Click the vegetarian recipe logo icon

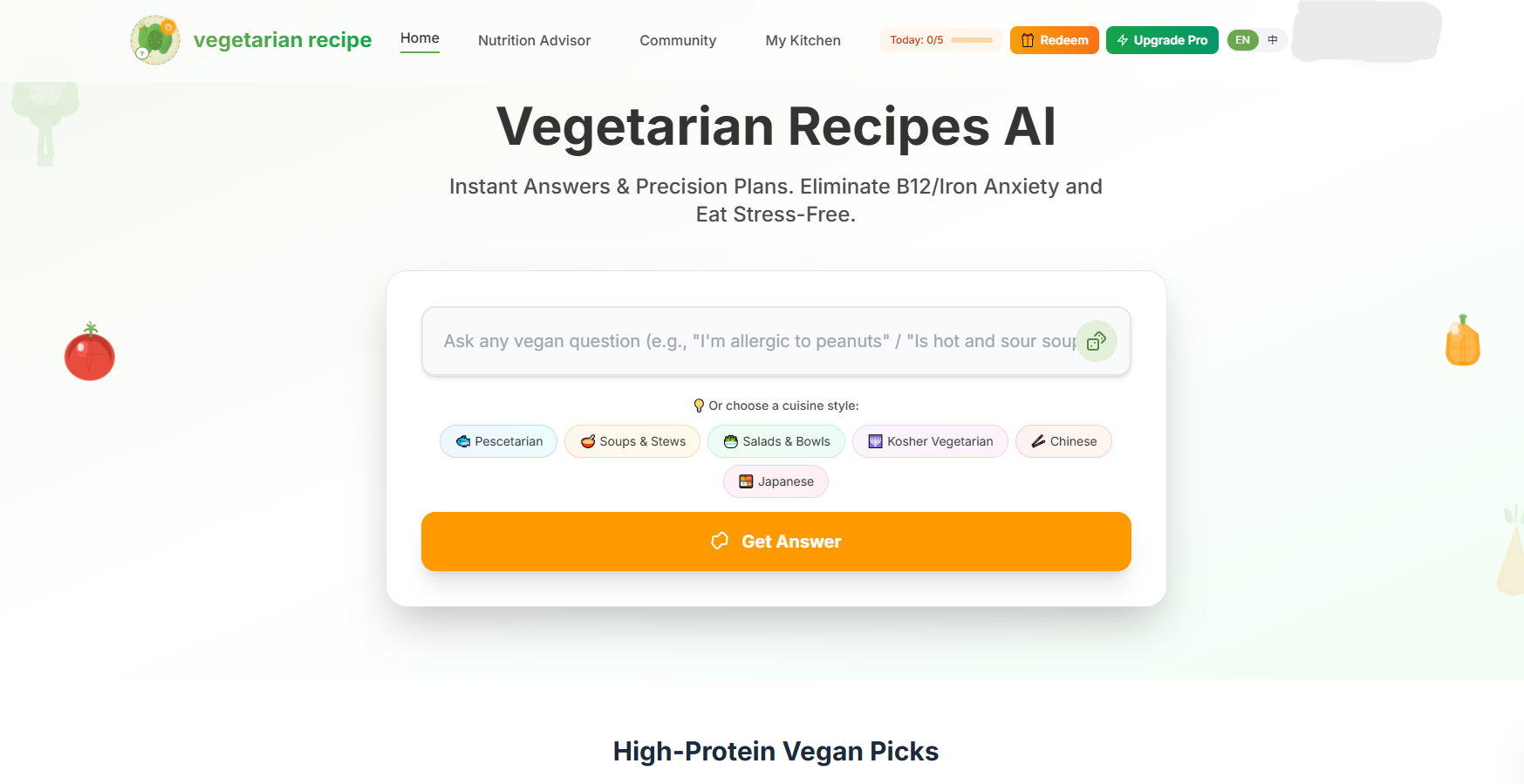154,39
